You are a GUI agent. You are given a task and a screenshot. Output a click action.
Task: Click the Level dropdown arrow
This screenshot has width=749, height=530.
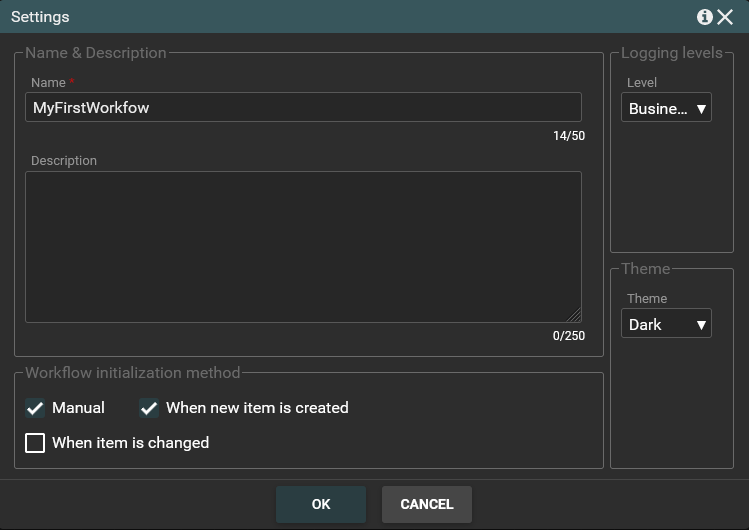point(701,108)
